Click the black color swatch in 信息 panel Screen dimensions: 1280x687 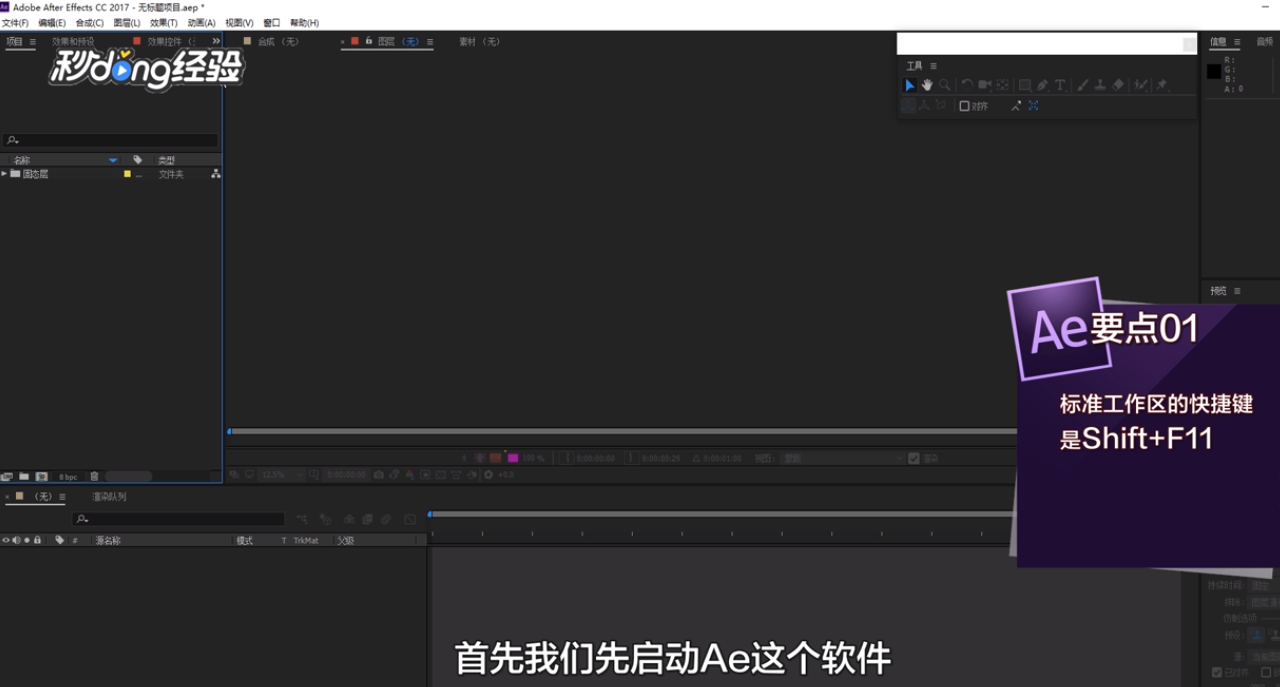(1213, 71)
